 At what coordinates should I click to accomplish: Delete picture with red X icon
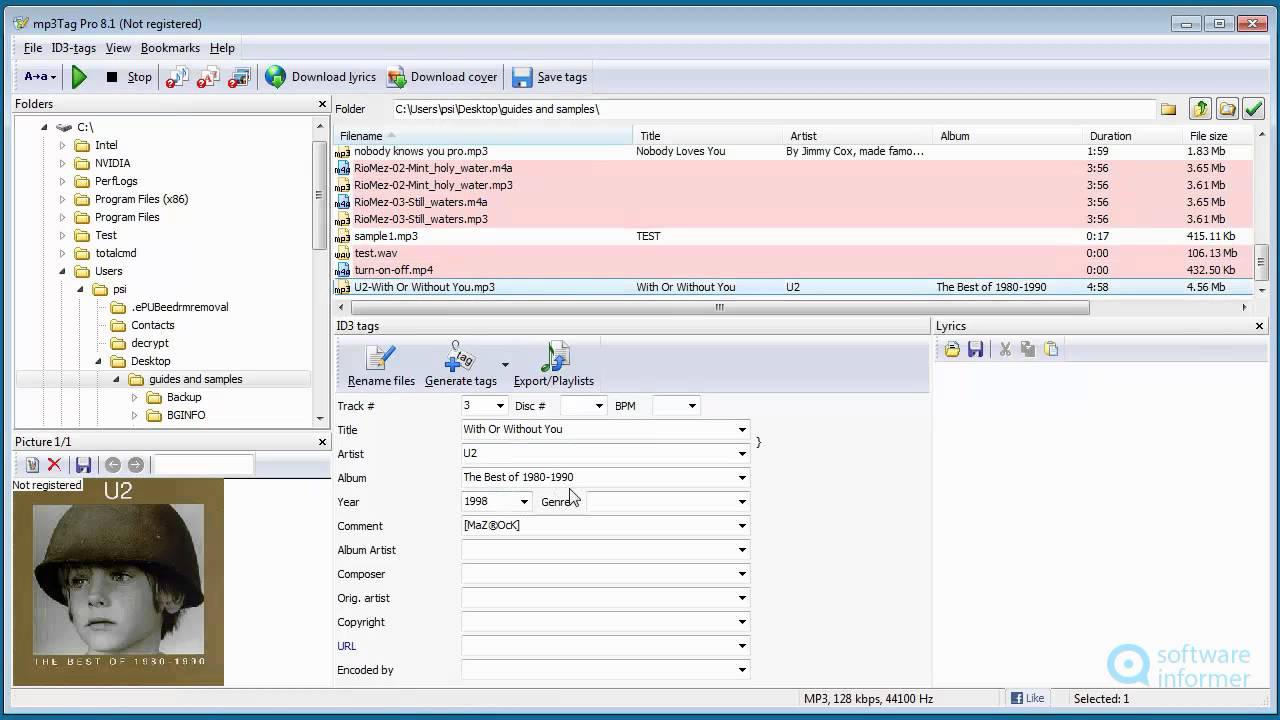tap(55, 465)
